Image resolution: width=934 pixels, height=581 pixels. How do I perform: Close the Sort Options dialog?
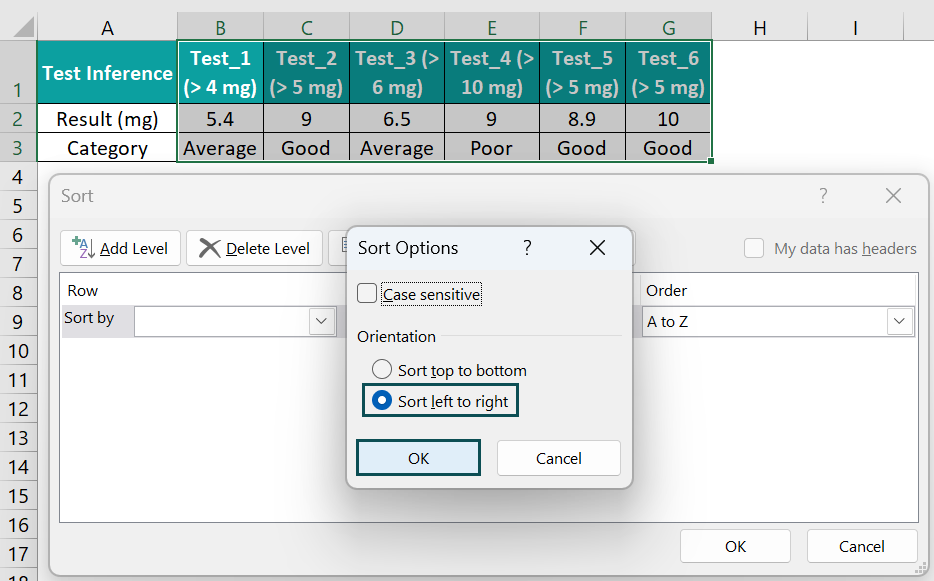597,247
